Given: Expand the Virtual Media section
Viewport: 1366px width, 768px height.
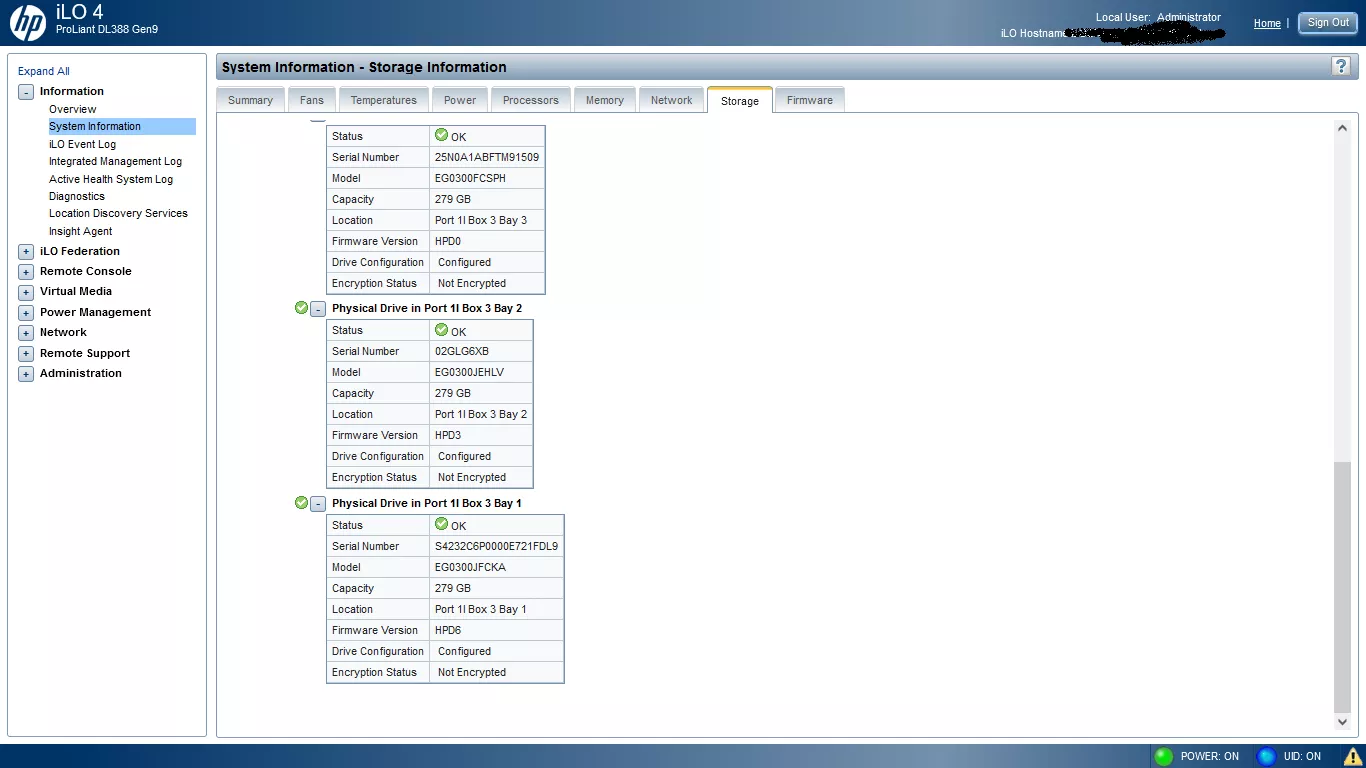Looking at the screenshot, I should pyautogui.click(x=26, y=292).
